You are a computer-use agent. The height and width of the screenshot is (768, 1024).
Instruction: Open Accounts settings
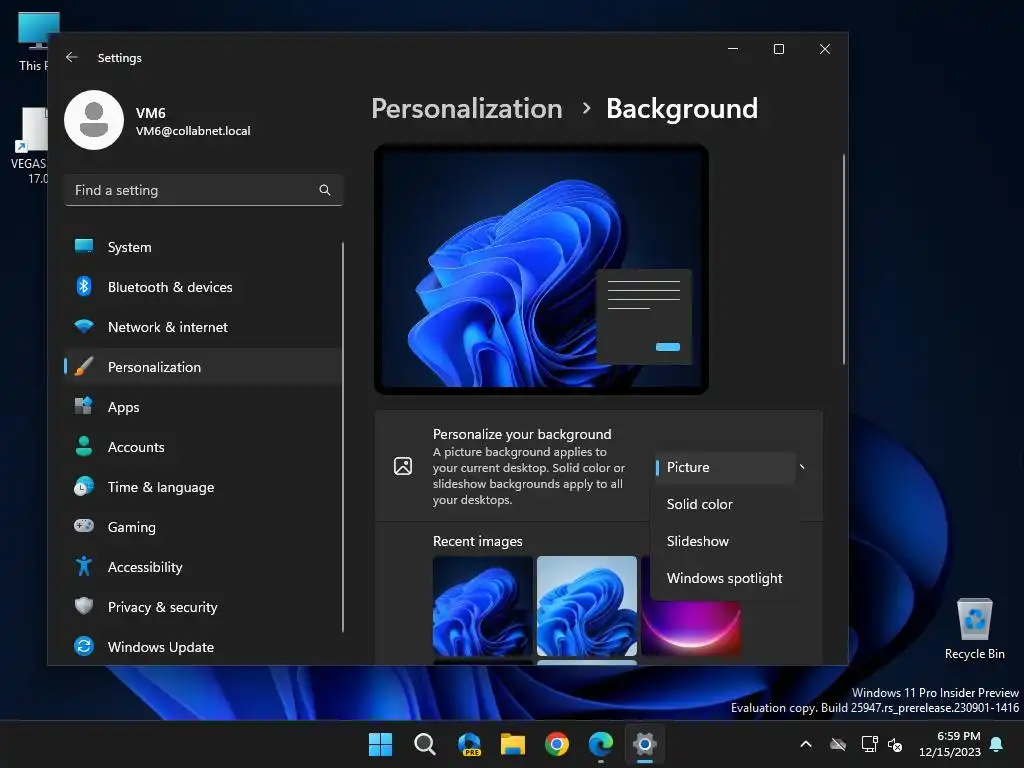coord(202,447)
